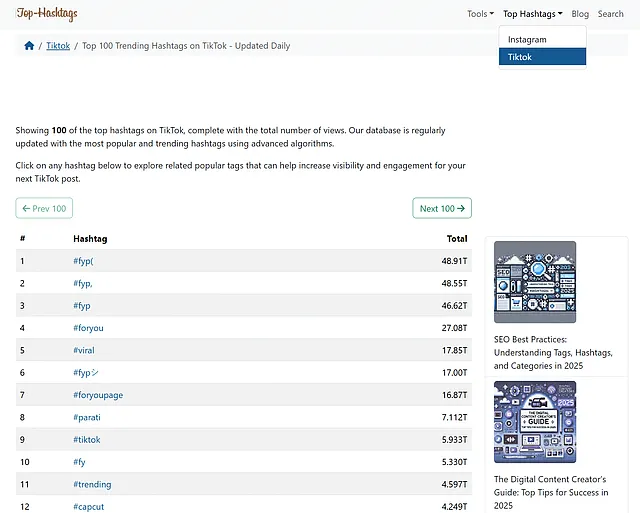Viewport: 640px width, 513px height.
Task: Open the #fyp( hashtag link
Action: [x=83, y=261]
